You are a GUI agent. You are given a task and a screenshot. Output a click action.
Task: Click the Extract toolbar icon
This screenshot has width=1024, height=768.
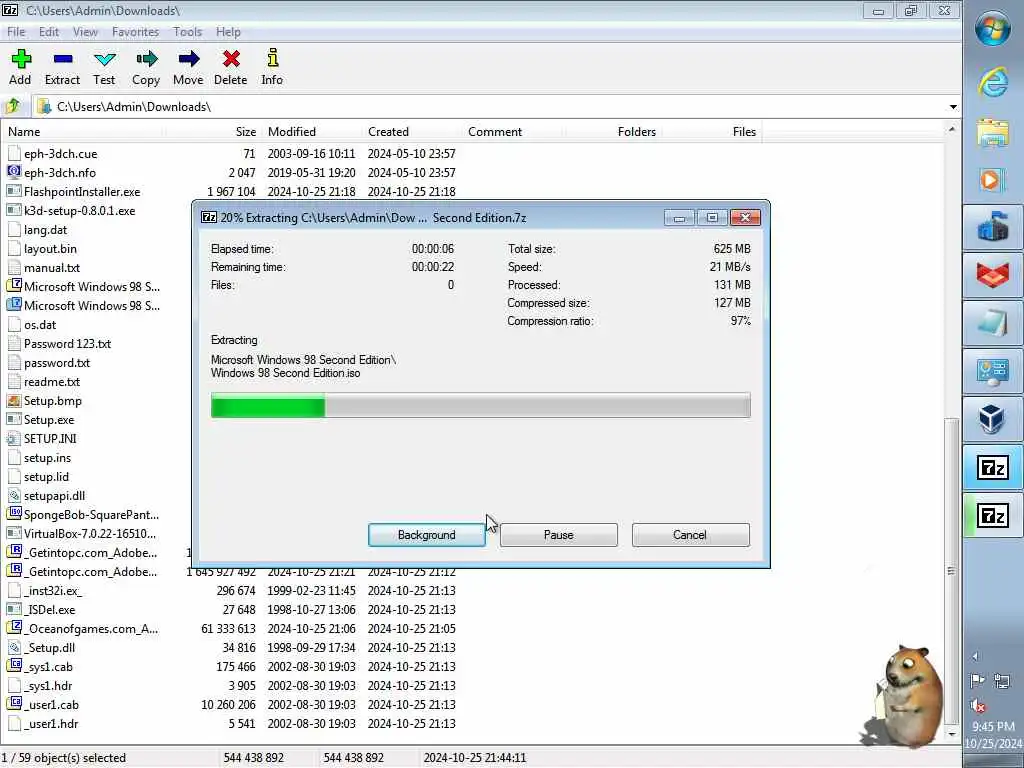click(x=63, y=59)
